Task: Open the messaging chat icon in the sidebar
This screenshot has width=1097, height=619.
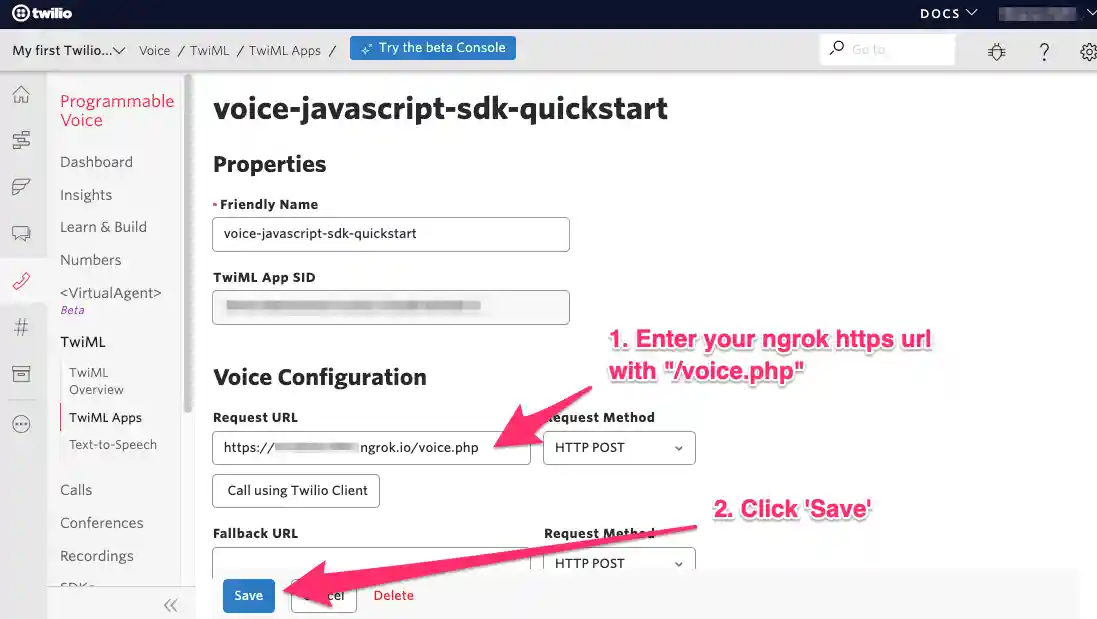Action: 21,233
